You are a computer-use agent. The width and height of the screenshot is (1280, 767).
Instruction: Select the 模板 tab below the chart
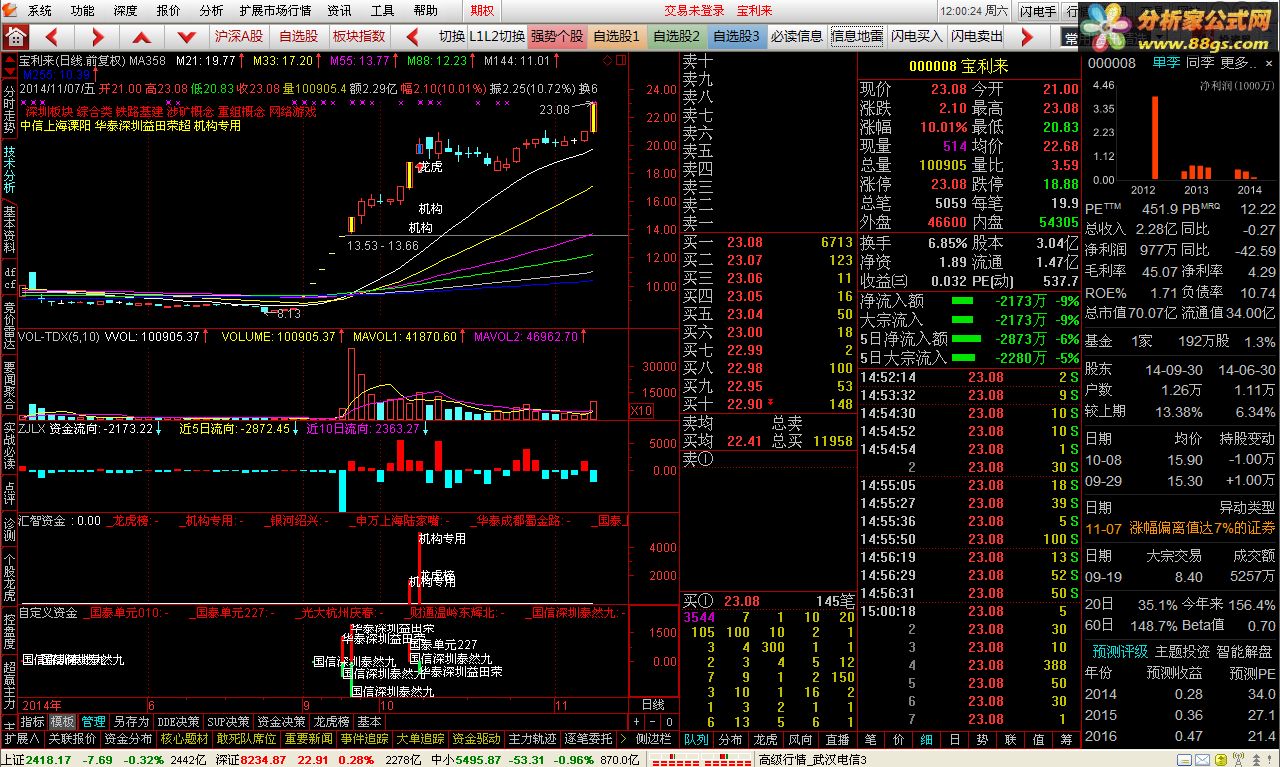62,721
